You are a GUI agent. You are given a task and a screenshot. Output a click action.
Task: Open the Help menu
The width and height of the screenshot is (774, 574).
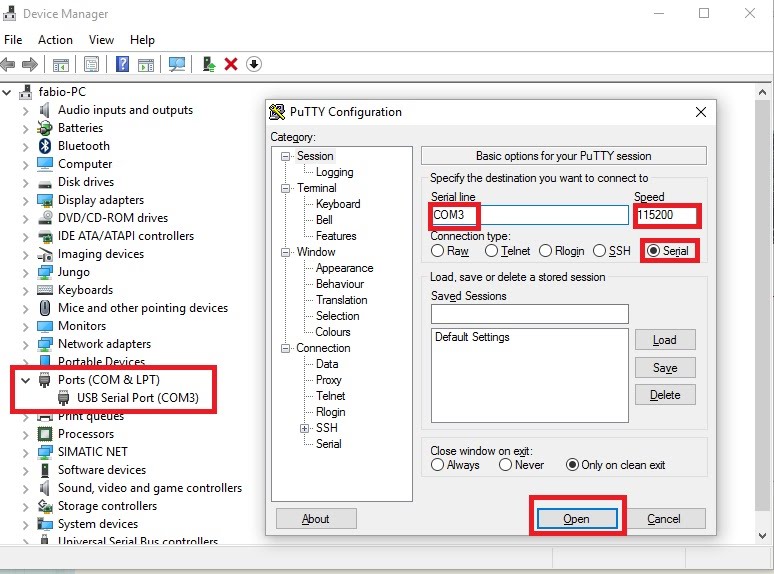coord(142,40)
